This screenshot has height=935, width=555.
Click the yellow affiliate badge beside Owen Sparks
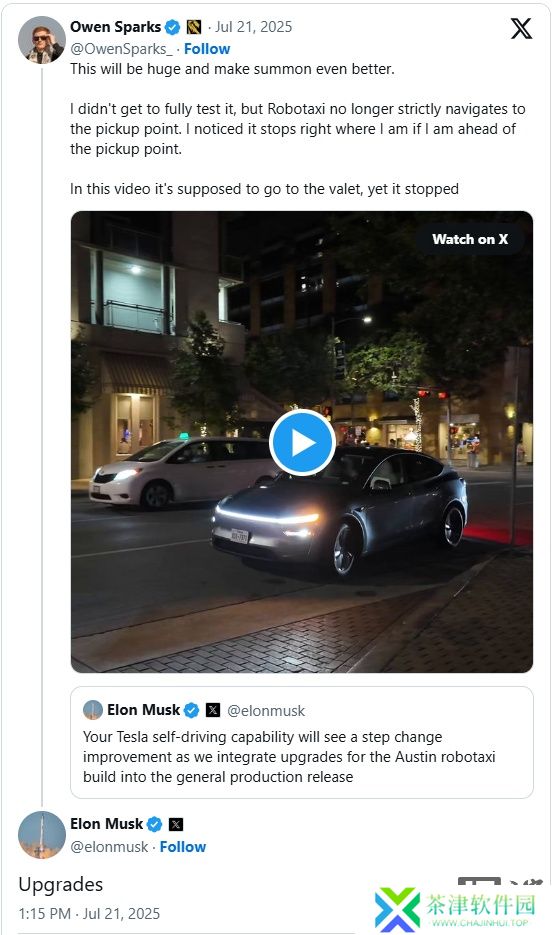tap(194, 27)
